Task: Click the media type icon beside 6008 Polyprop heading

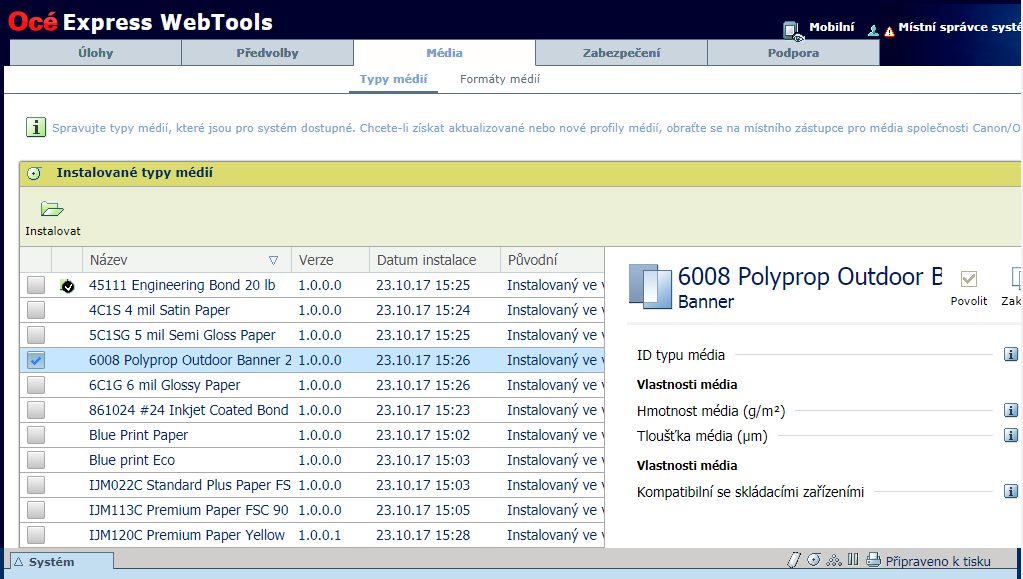Action: [x=650, y=286]
